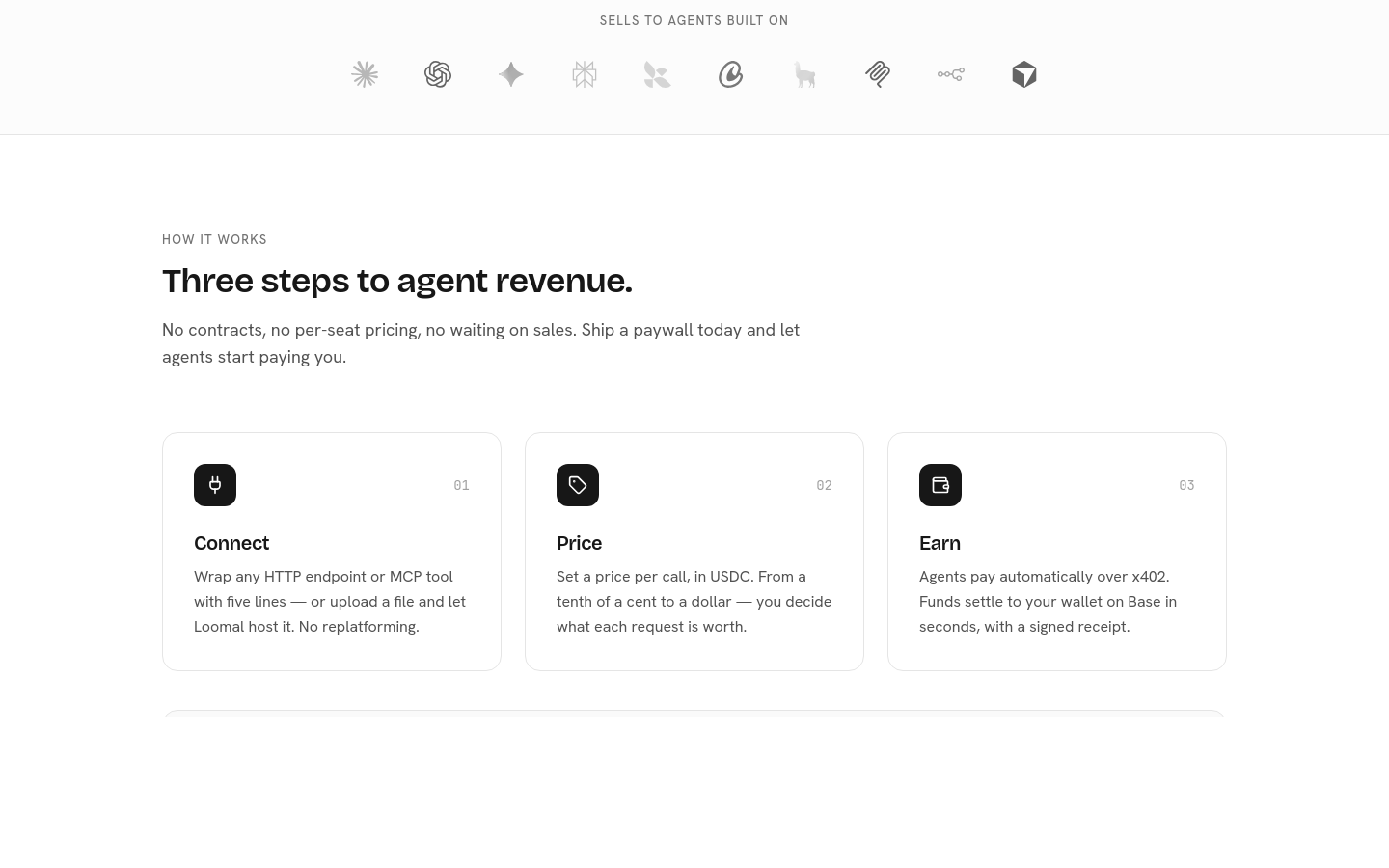
Task: Click the 'HOW IT WORKS' label
Action: click(x=214, y=239)
